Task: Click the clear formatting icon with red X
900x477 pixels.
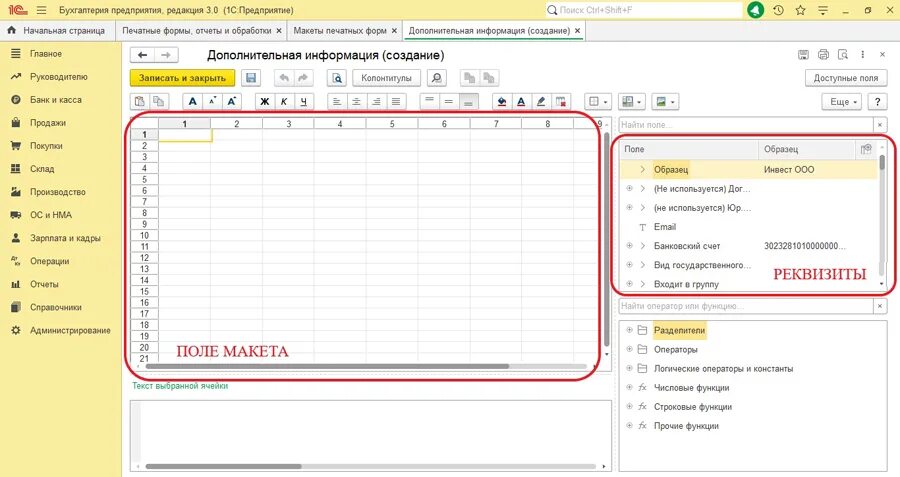Action: point(560,102)
